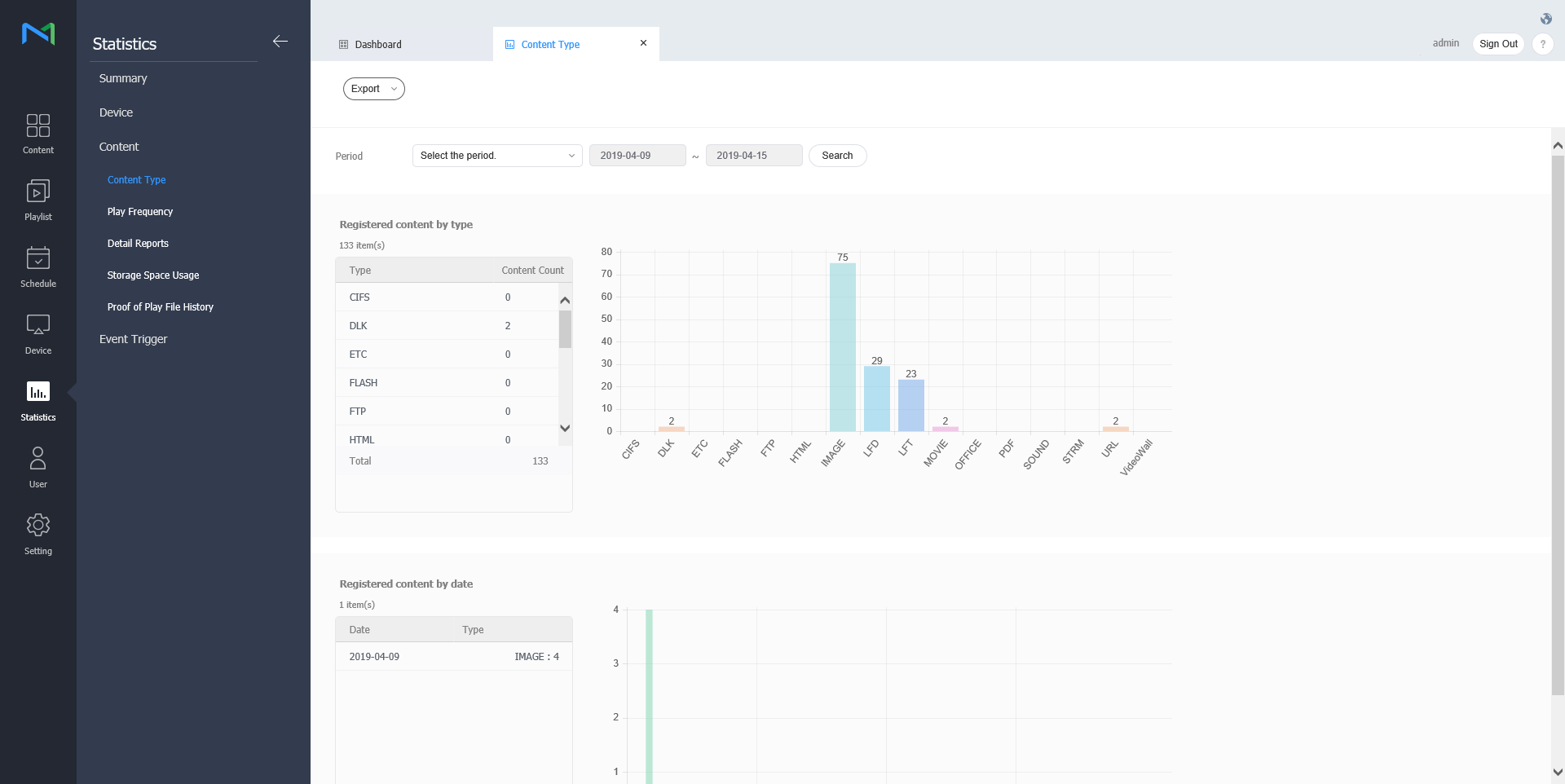
Task: Open the Setting section from the sidebar
Action: coord(37,533)
